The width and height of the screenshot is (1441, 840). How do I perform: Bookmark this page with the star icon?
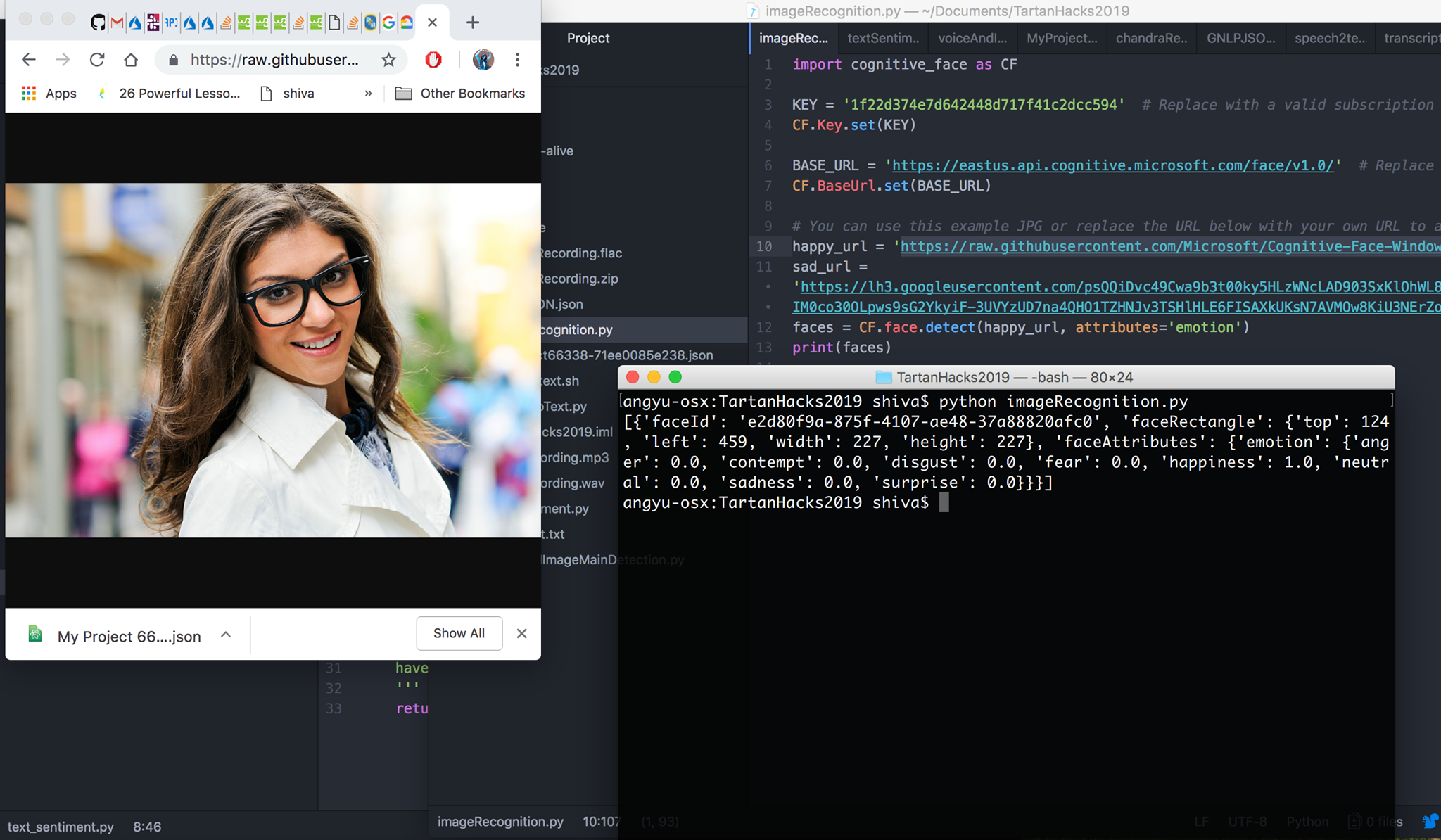(388, 60)
